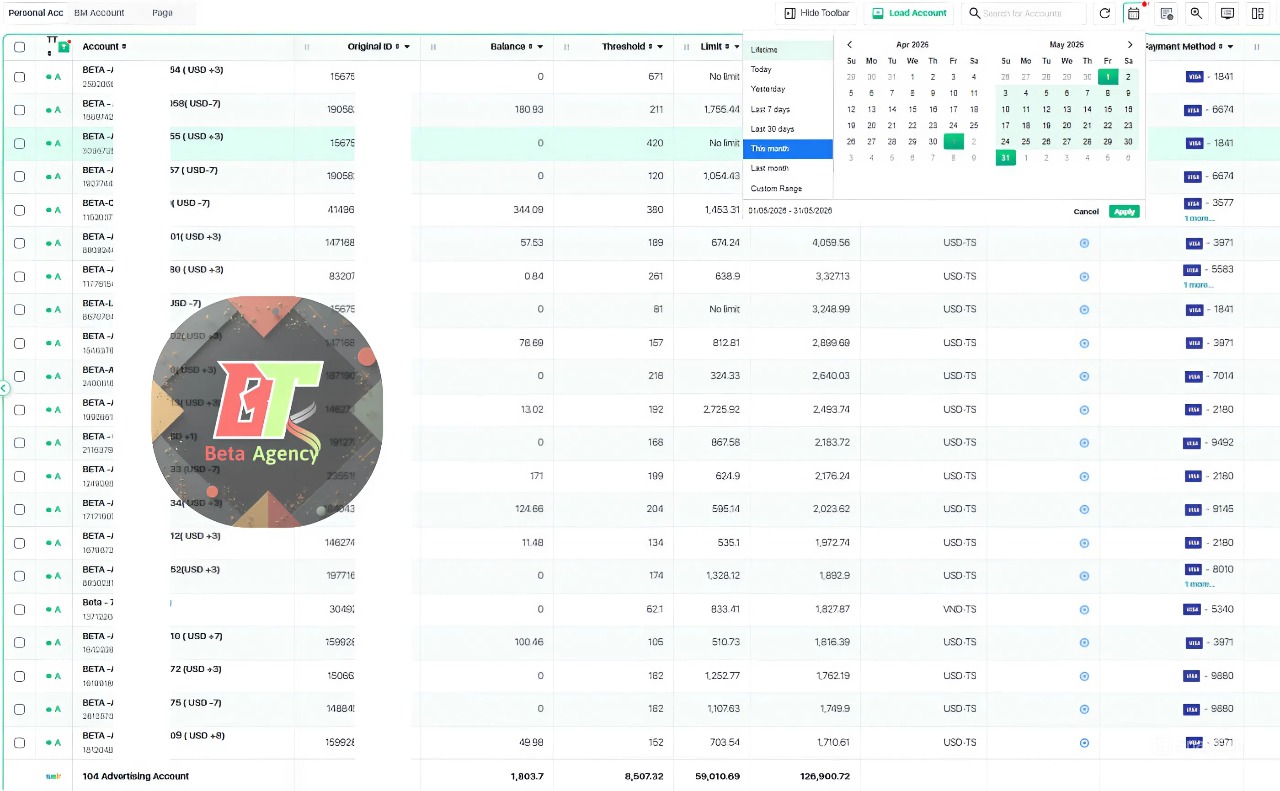Check the row with balance 180.93
1280x791 pixels.
tap(19, 110)
